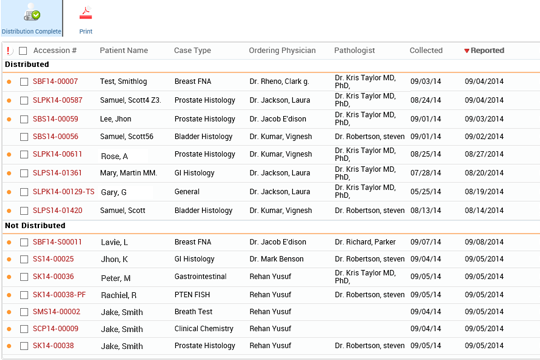Image resolution: width=540 pixels, height=360 pixels.
Task: Select checkbox for SLPS14-01420
Action: click(24, 211)
